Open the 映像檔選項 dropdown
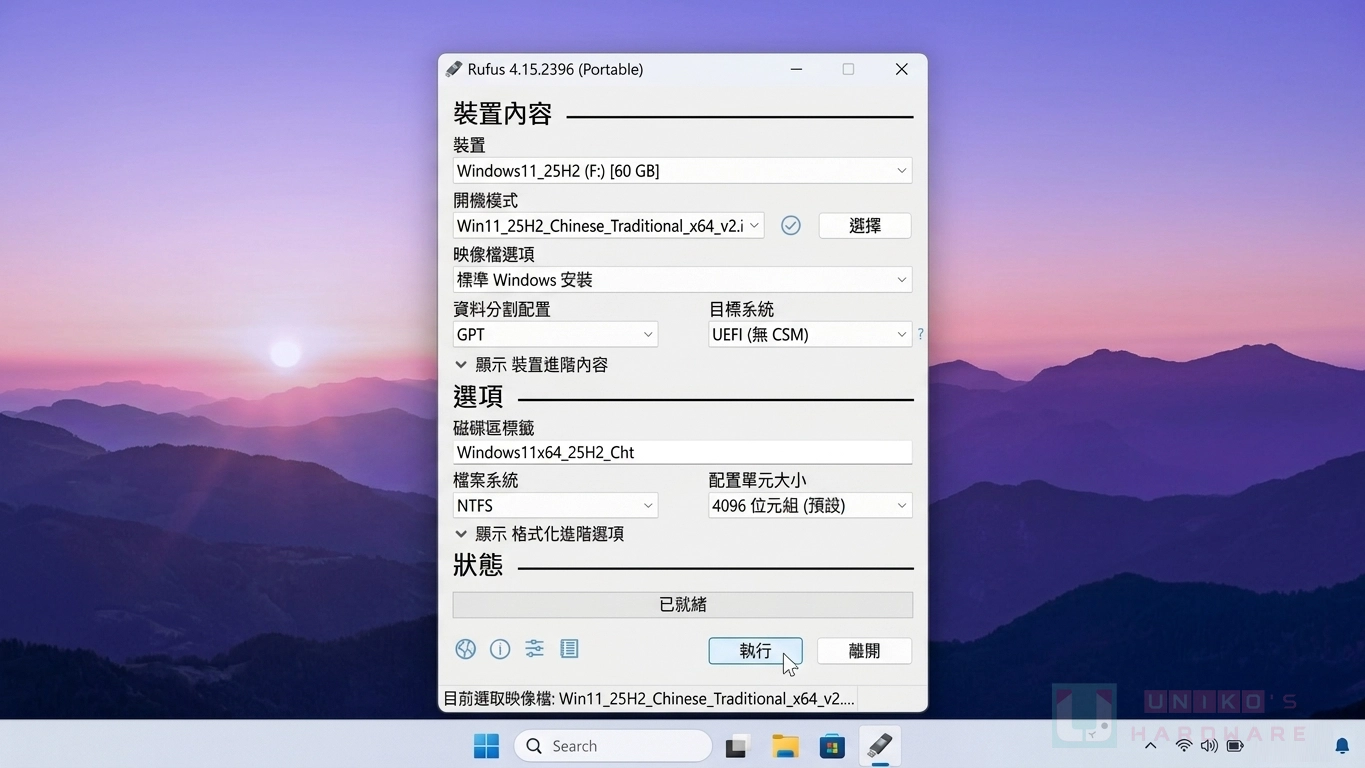The width and height of the screenshot is (1365, 768). pos(682,280)
